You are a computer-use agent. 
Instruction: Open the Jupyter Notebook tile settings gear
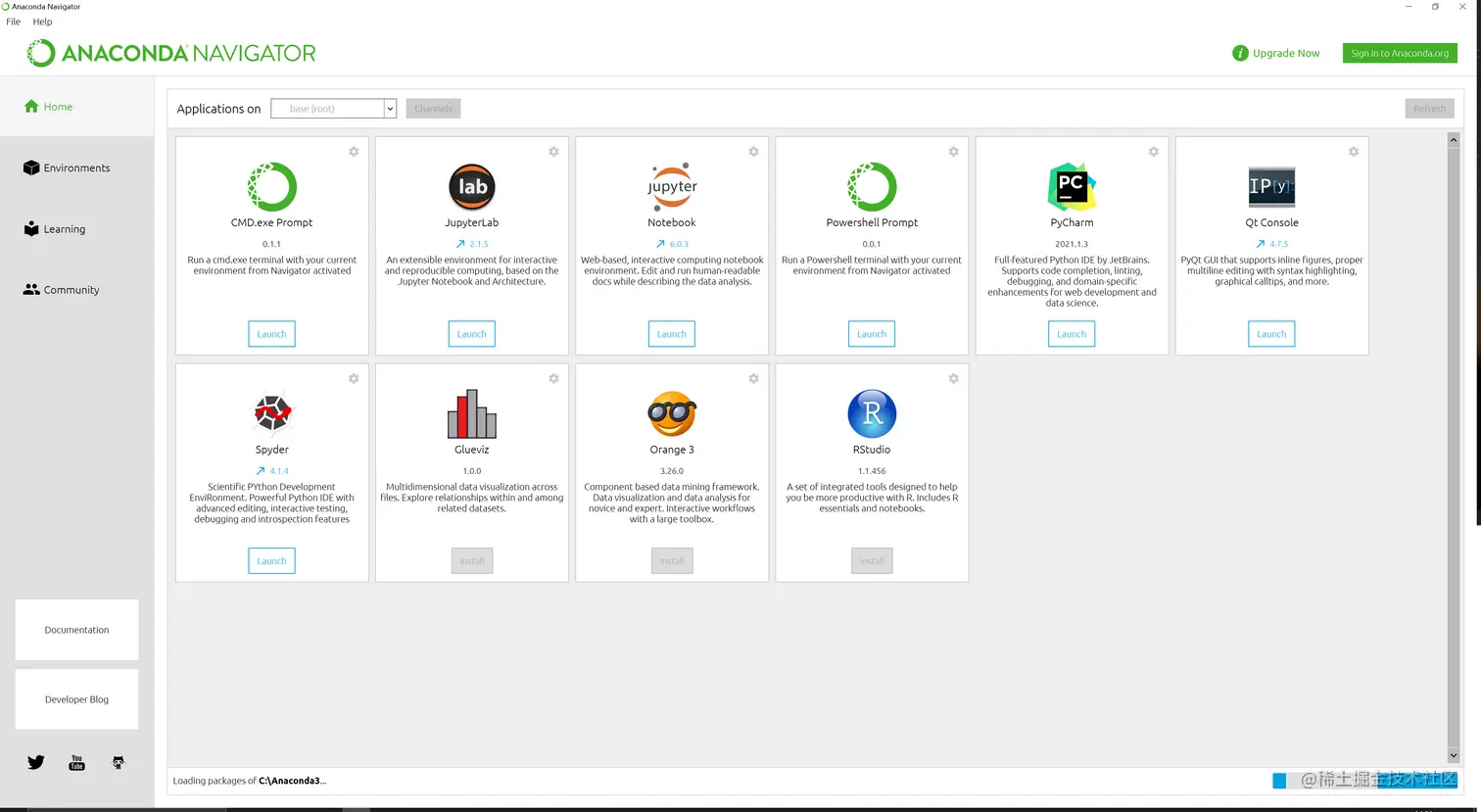[753, 152]
